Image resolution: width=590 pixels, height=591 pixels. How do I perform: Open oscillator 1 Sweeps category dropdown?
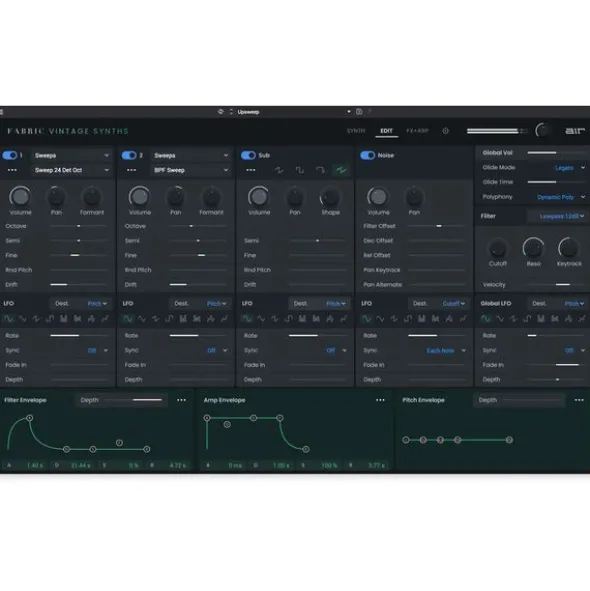click(71, 155)
